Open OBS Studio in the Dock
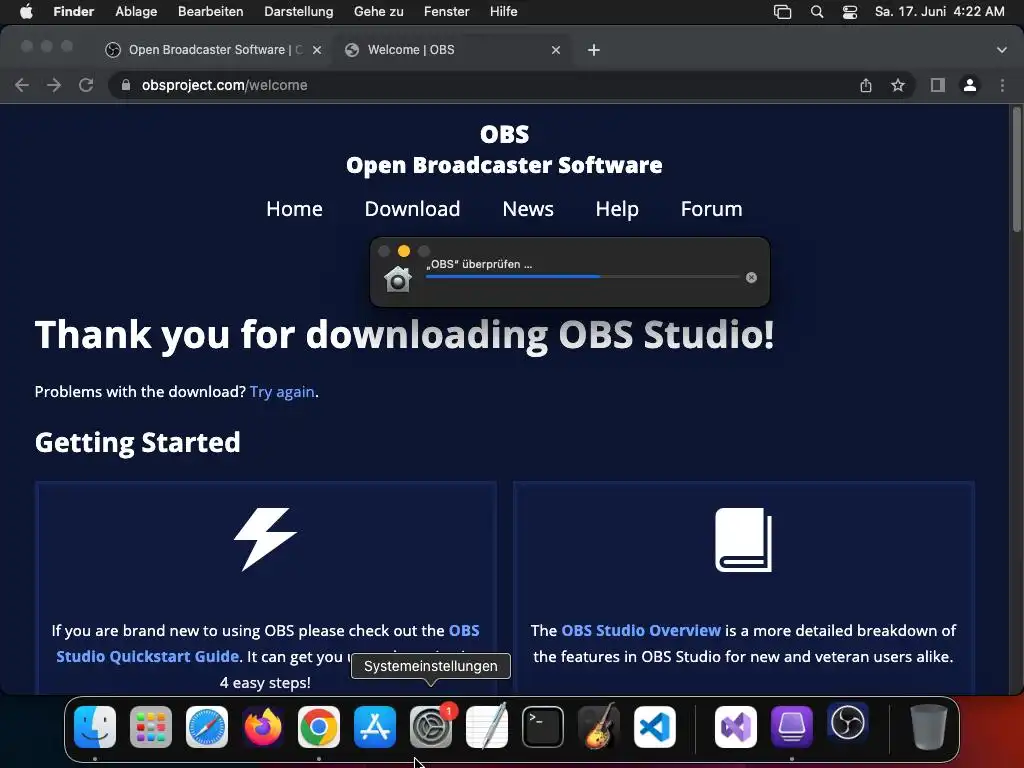Image resolution: width=1024 pixels, height=768 pixels. click(848, 724)
